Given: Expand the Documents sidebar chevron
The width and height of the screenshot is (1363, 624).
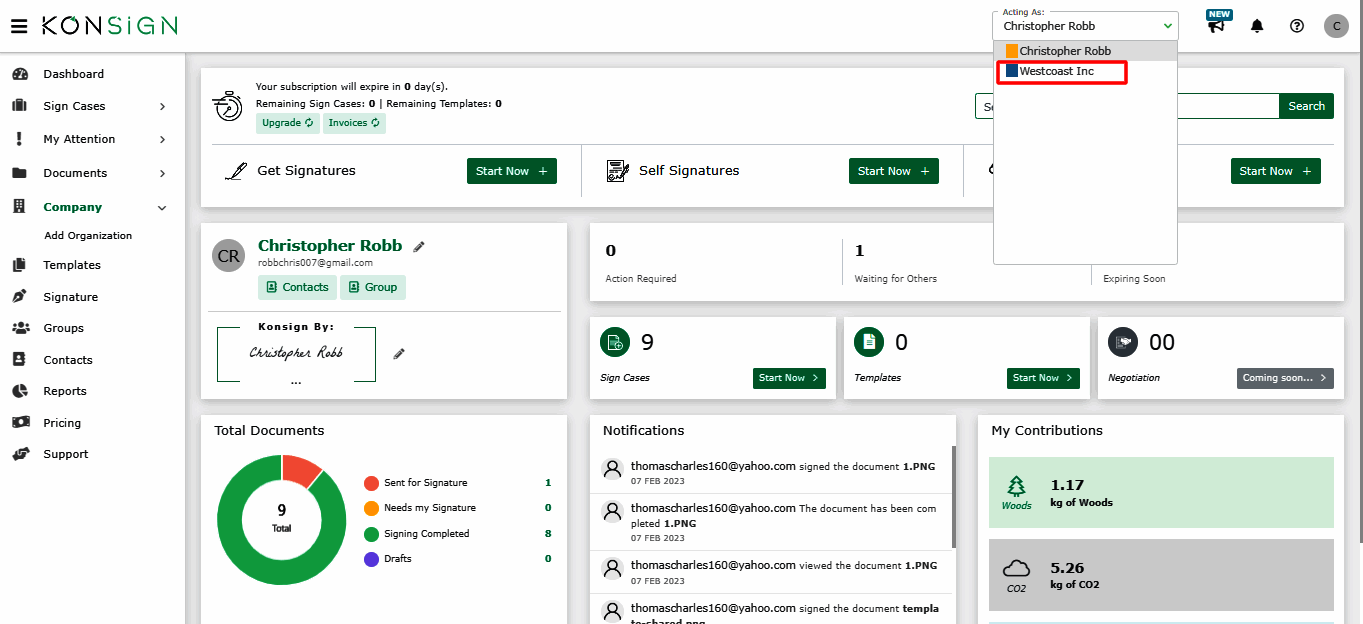Looking at the screenshot, I should (163, 173).
